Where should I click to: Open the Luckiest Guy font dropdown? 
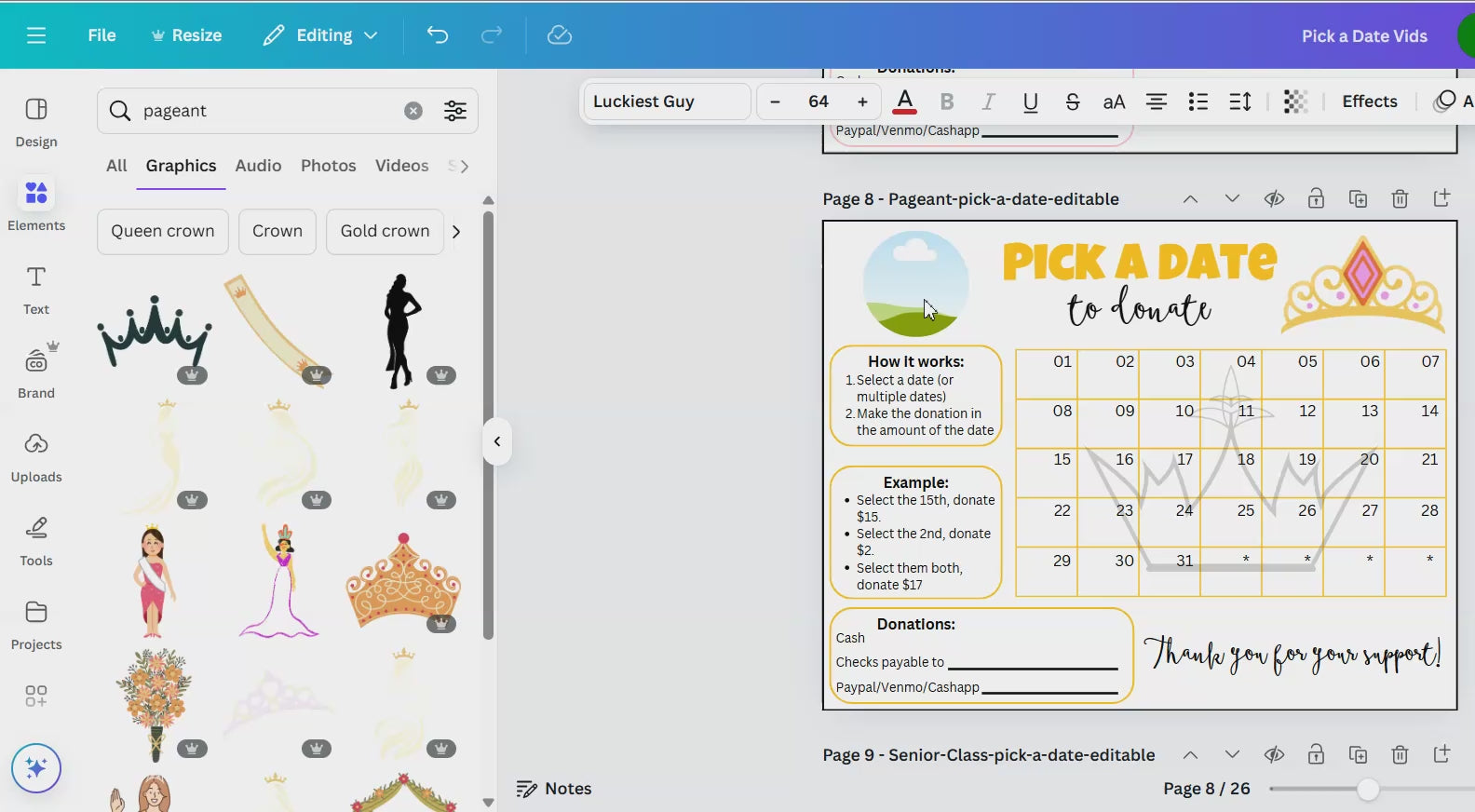[666, 101]
